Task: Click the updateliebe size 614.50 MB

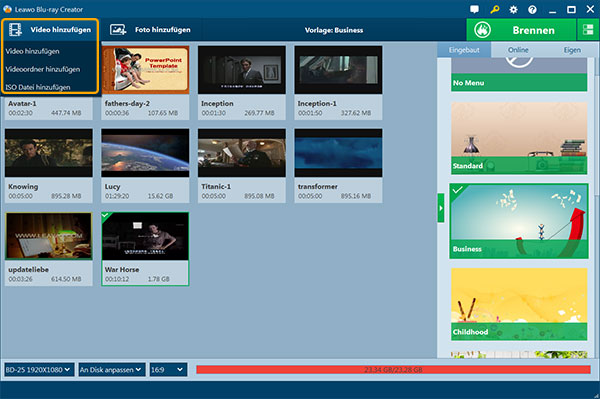Action: click(x=66, y=279)
